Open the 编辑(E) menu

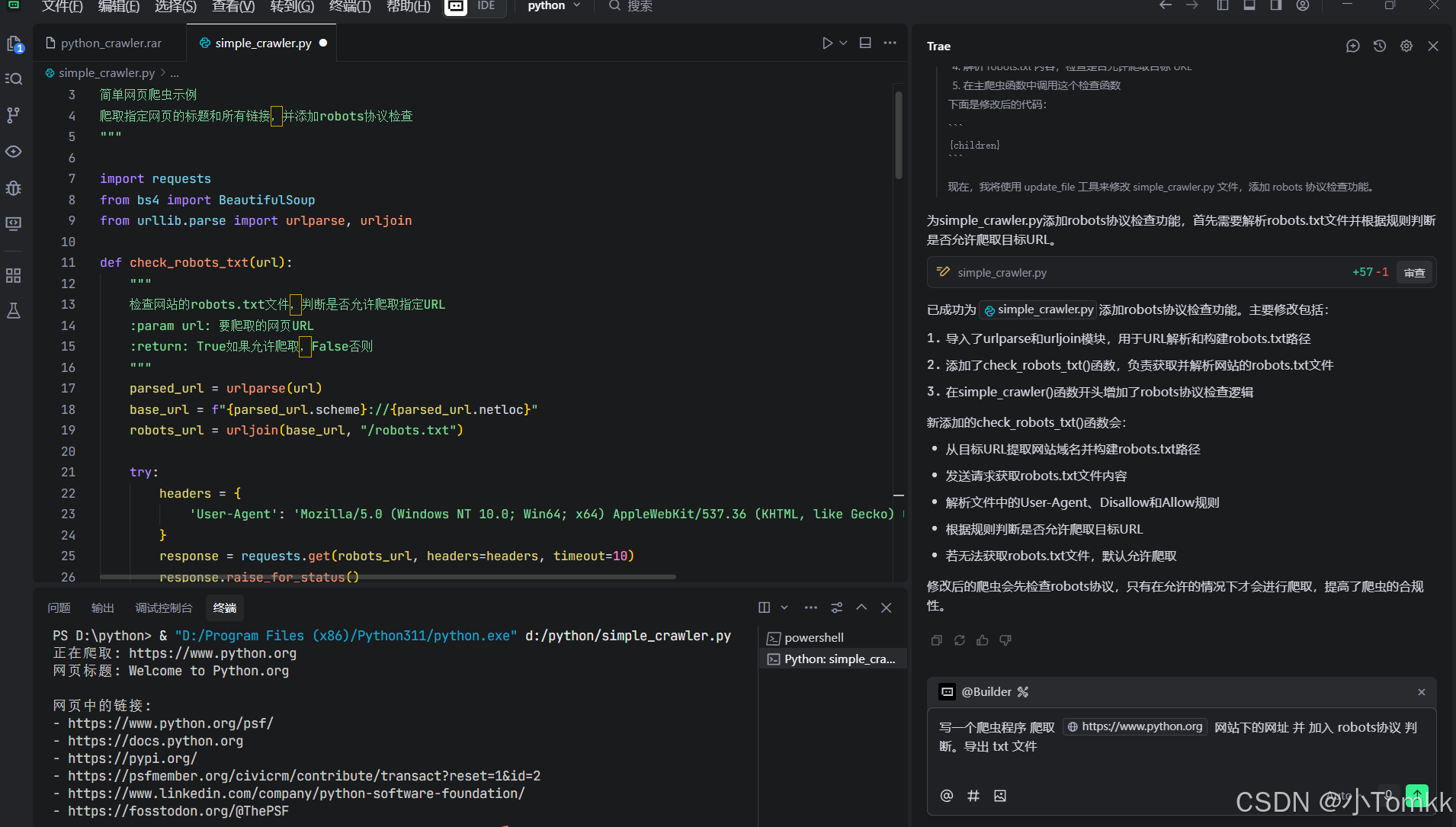click(119, 6)
